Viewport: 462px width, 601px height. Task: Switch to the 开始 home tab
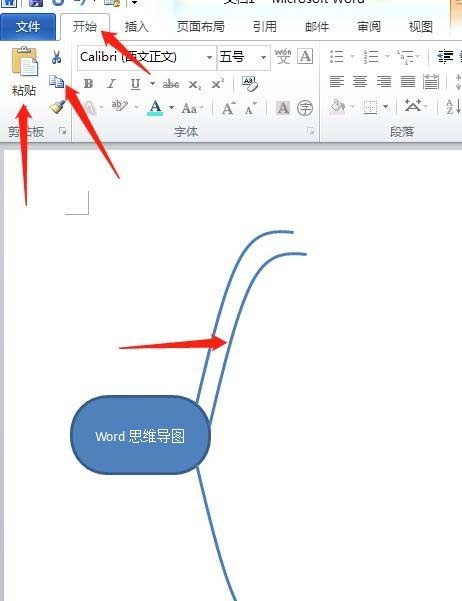click(x=85, y=26)
